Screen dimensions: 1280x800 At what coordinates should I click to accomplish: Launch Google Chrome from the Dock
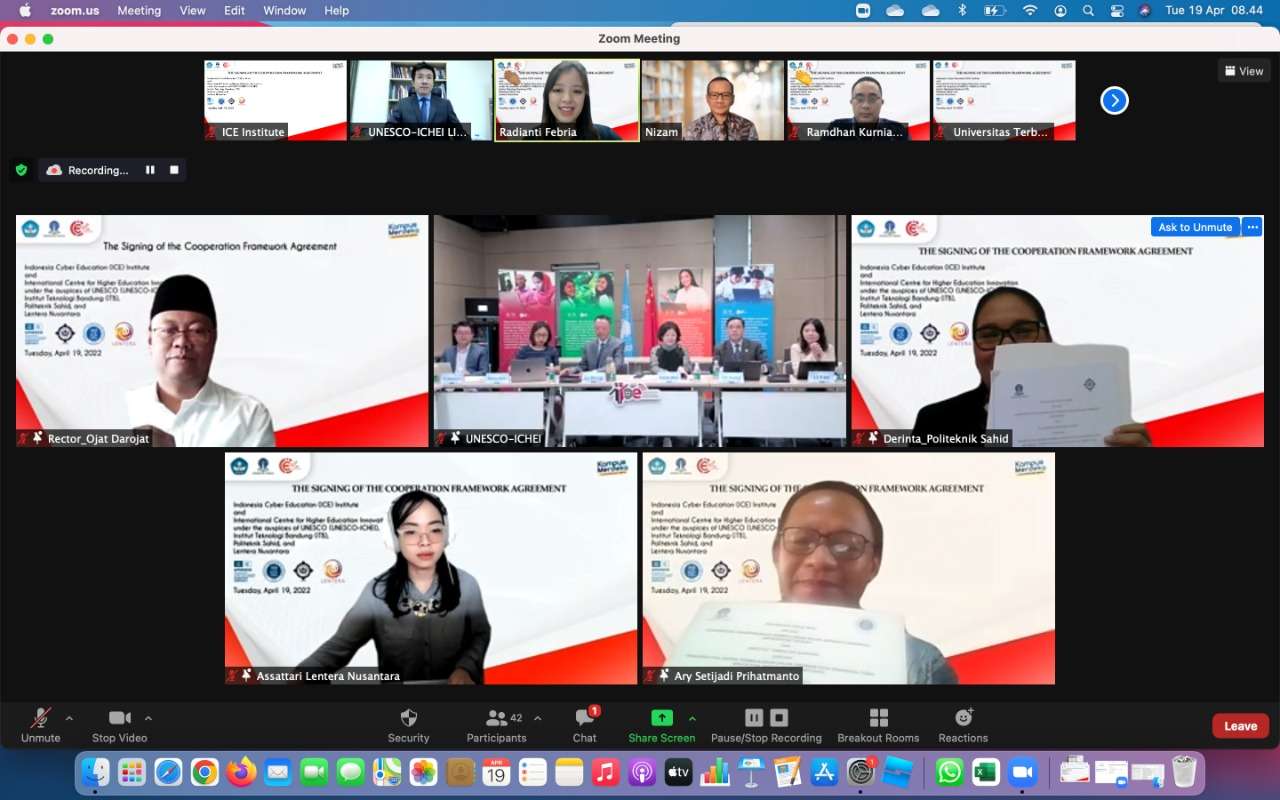[204, 772]
